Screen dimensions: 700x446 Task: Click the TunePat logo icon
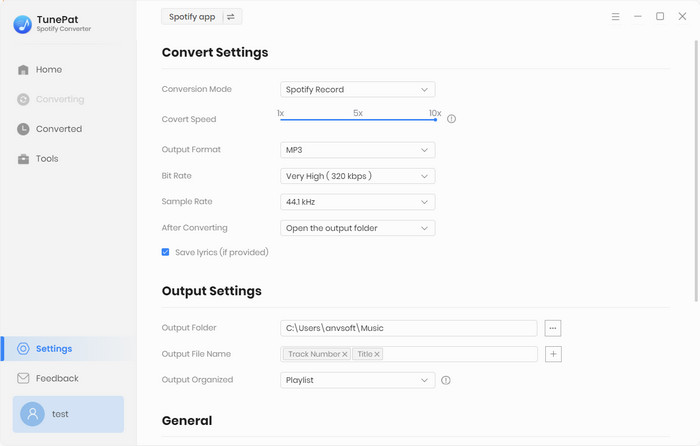click(x=22, y=24)
